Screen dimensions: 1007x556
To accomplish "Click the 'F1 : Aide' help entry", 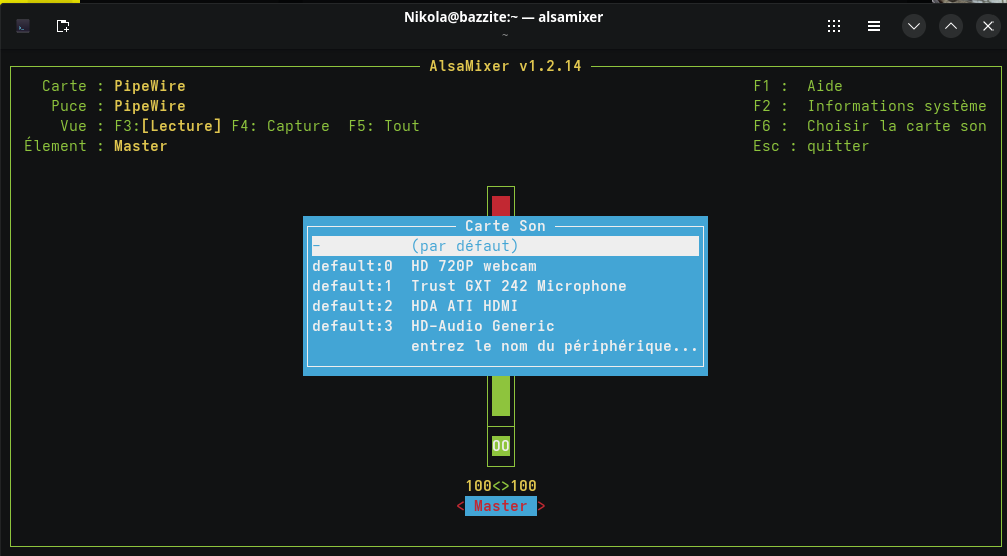I will tap(798, 86).
